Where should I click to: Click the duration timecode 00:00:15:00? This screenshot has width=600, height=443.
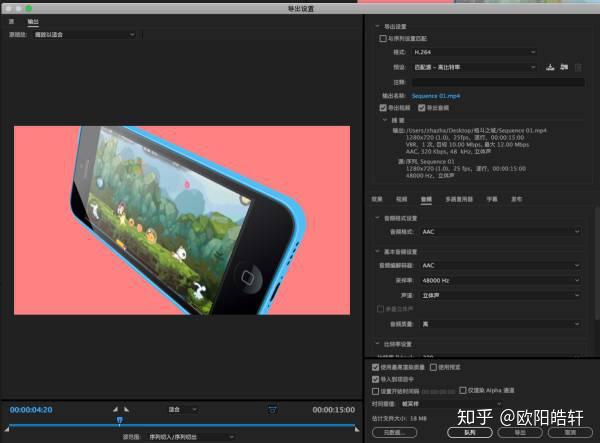[333, 410]
